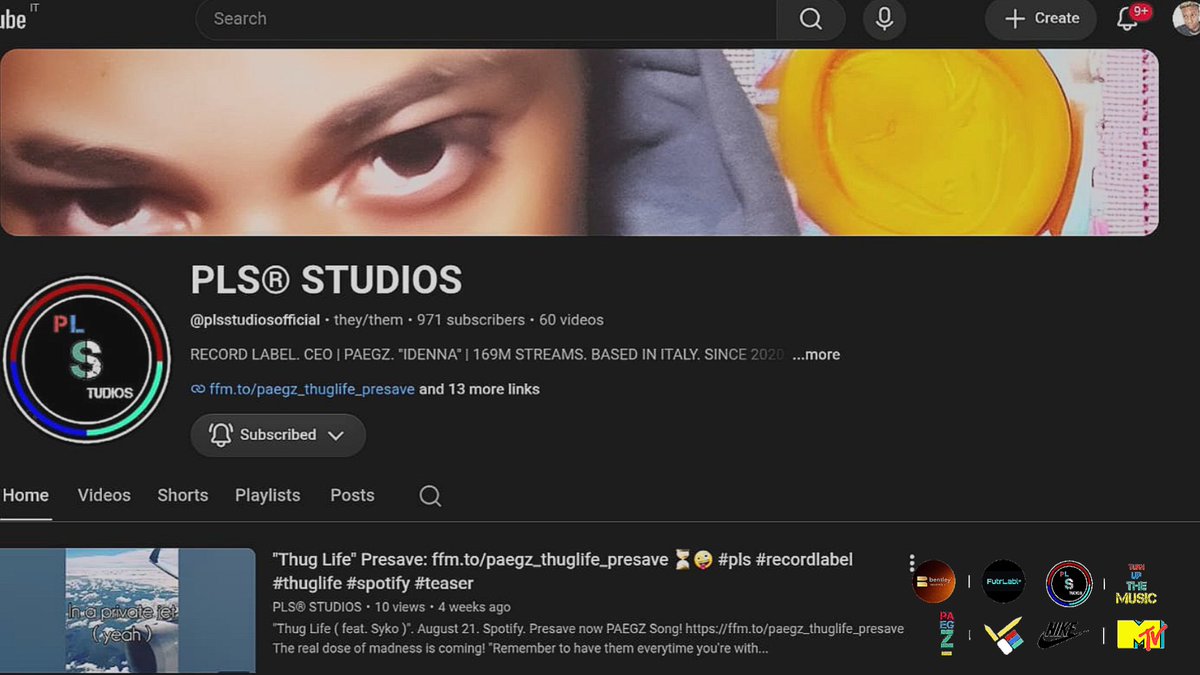Open the "Thug Life" Presave video title

pyautogui.click(x=562, y=571)
